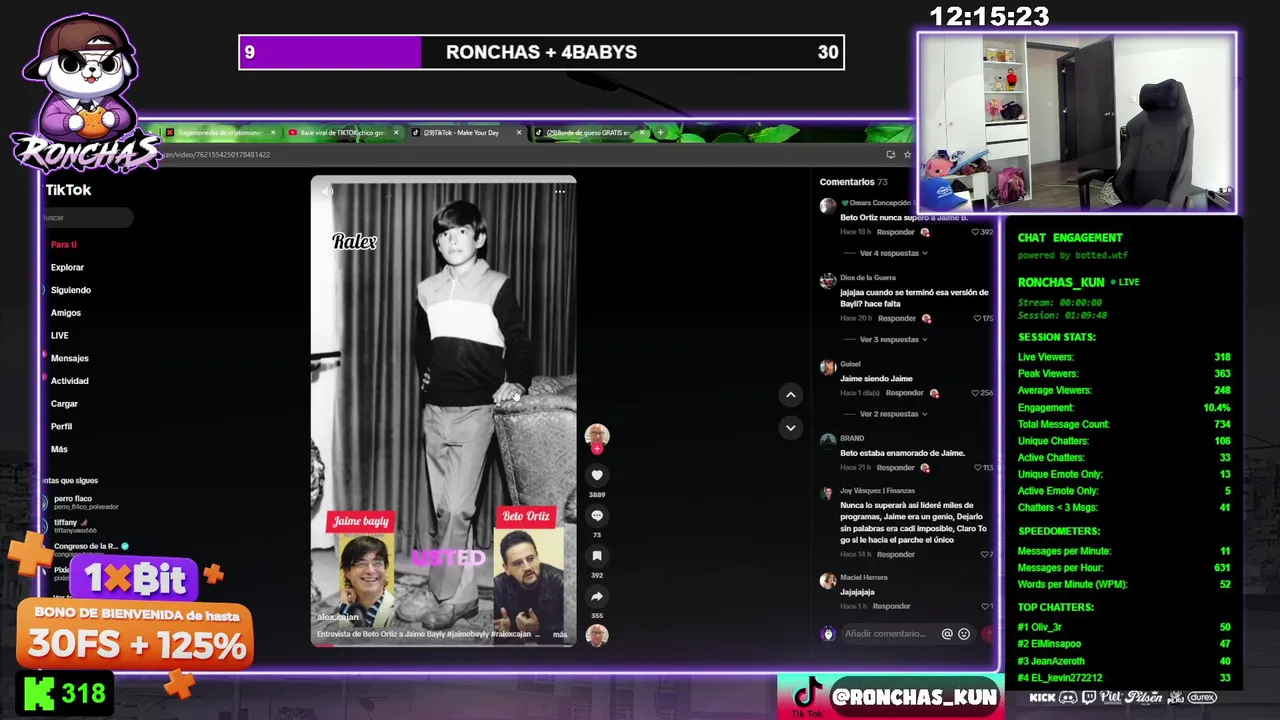Screen dimensions: 1280x720
Task: Mute the TikTok video with speaker icon
Action: point(327,191)
